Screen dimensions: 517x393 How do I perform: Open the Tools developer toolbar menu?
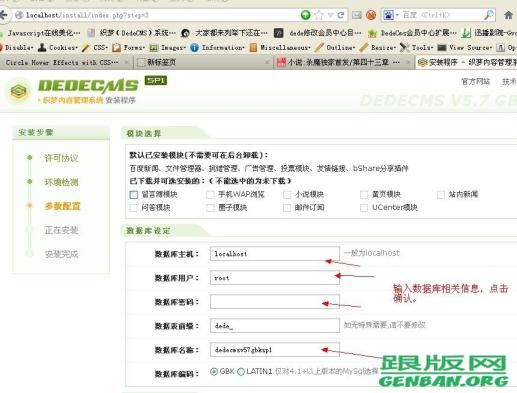(x=417, y=48)
